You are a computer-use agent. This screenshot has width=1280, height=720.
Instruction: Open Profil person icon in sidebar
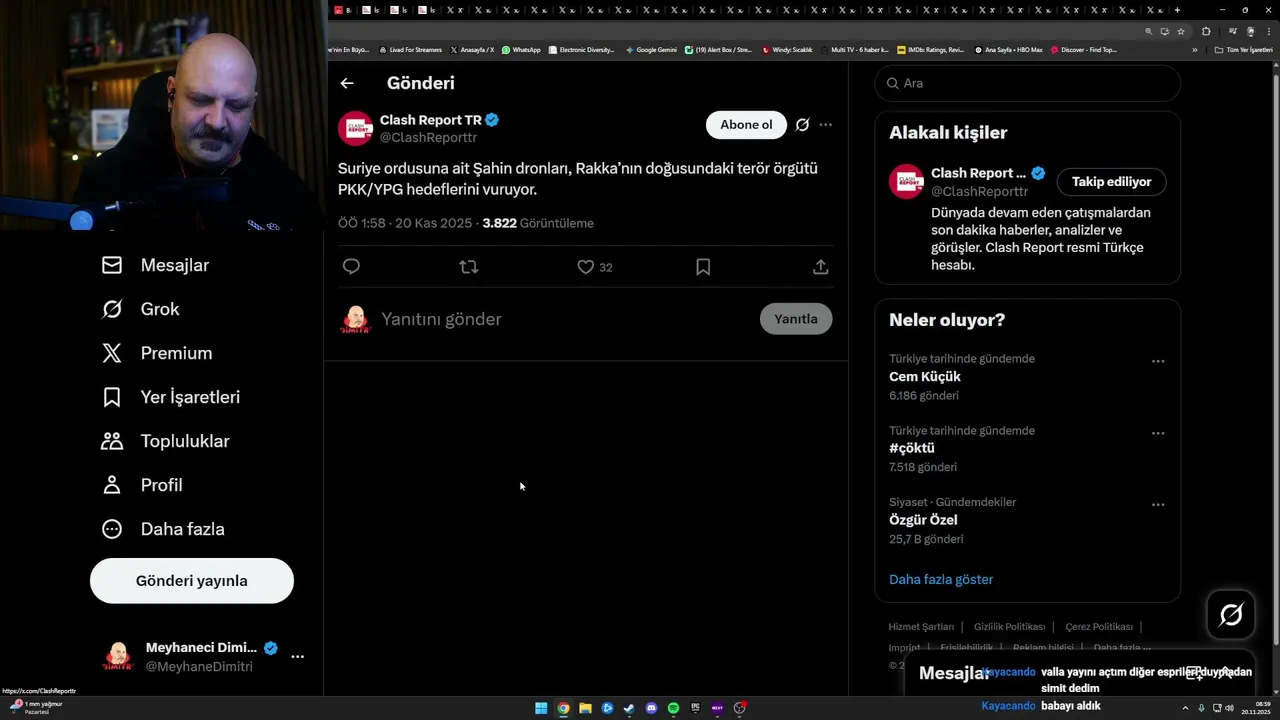112,485
